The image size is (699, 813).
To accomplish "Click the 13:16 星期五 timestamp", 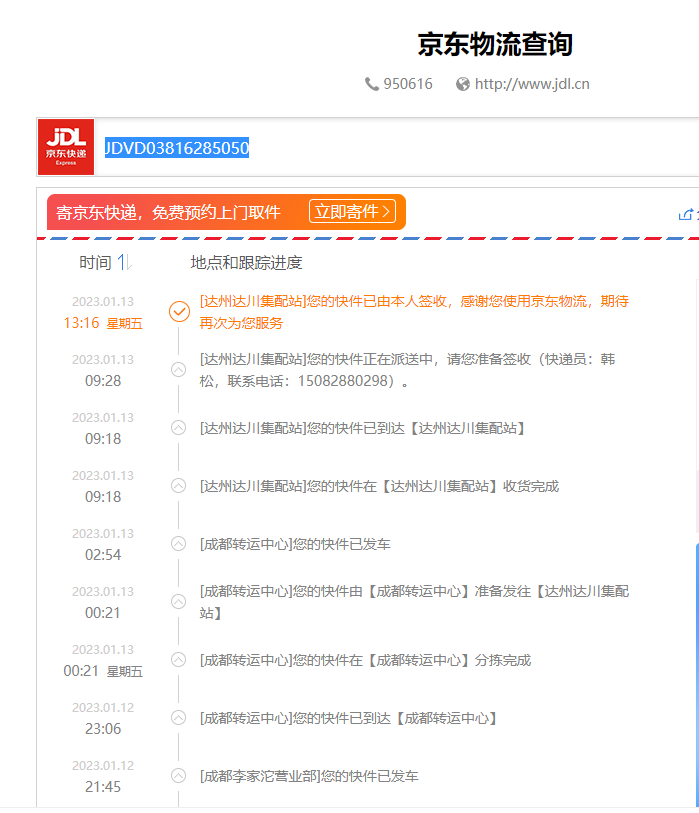I will [x=103, y=323].
